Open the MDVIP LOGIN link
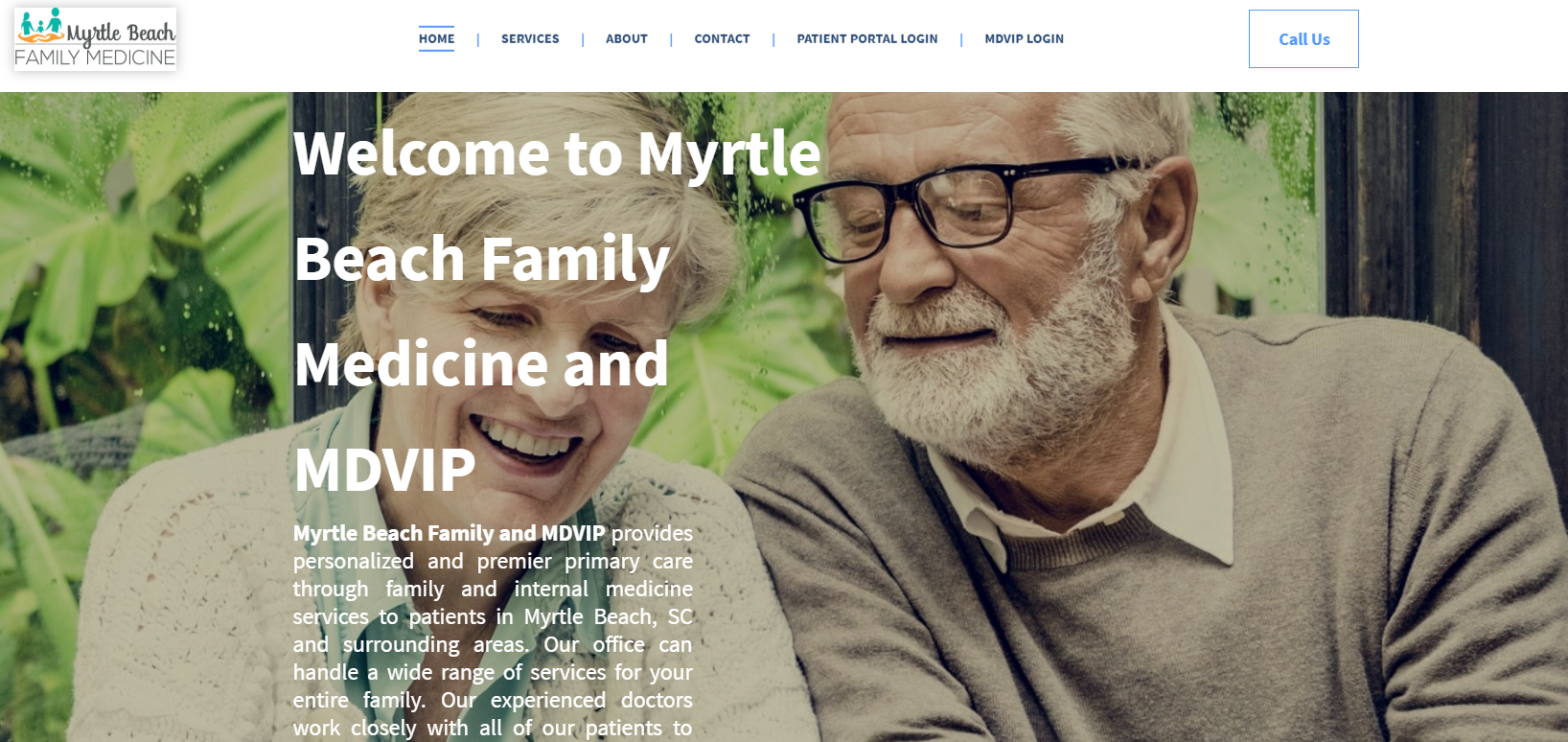The height and width of the screenshot is (742, 1568). click(x=1024, y=38)
